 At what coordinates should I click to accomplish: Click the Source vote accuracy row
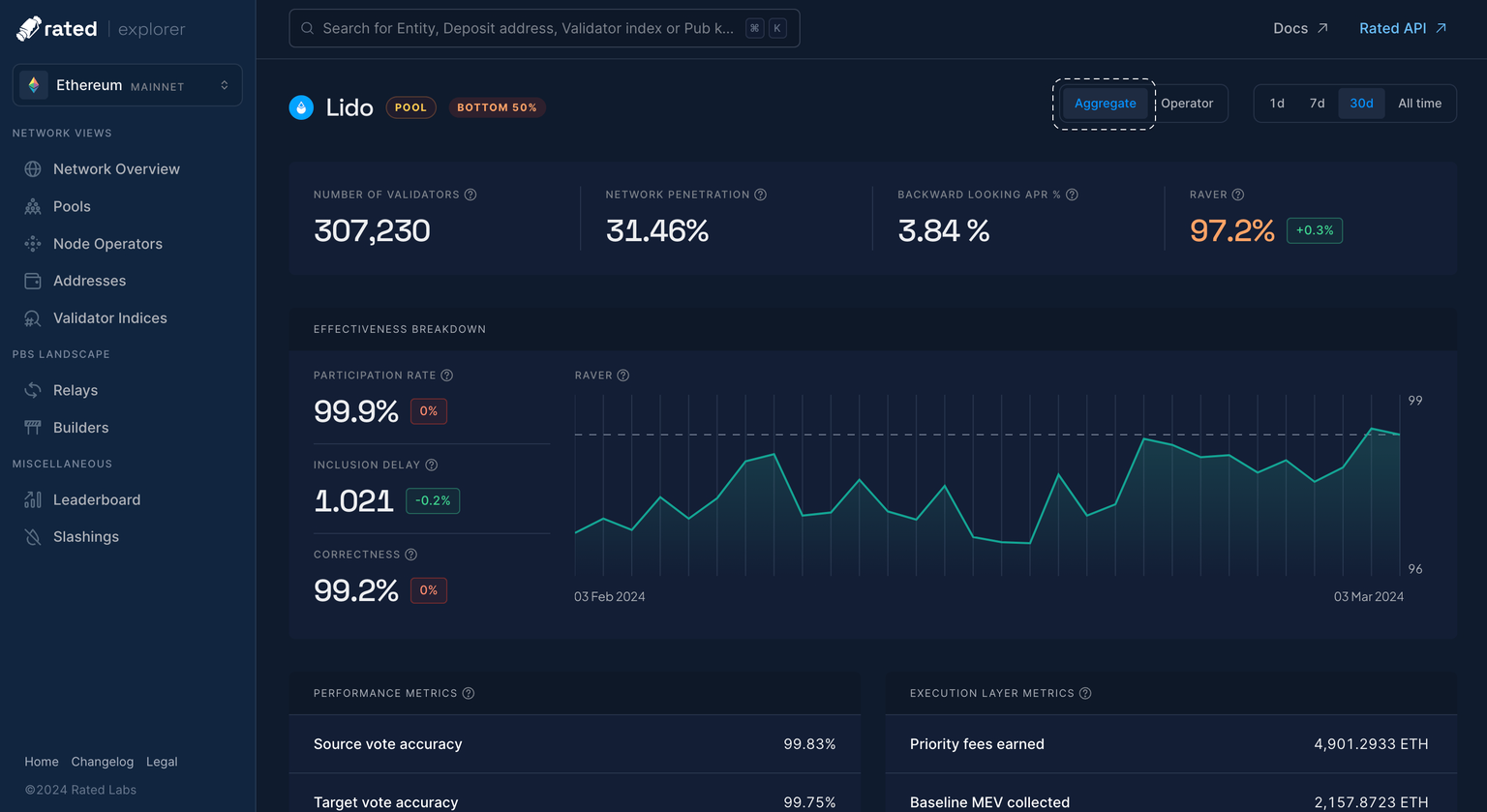tap(575, 744)
